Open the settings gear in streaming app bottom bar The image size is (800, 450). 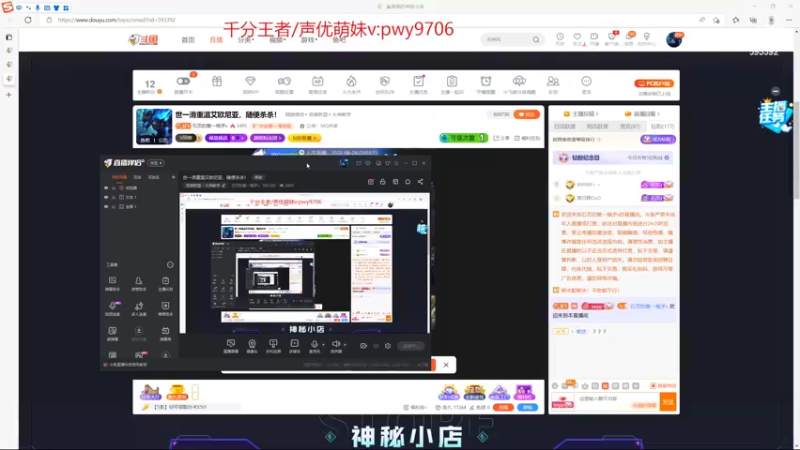[x=388, y=346]
